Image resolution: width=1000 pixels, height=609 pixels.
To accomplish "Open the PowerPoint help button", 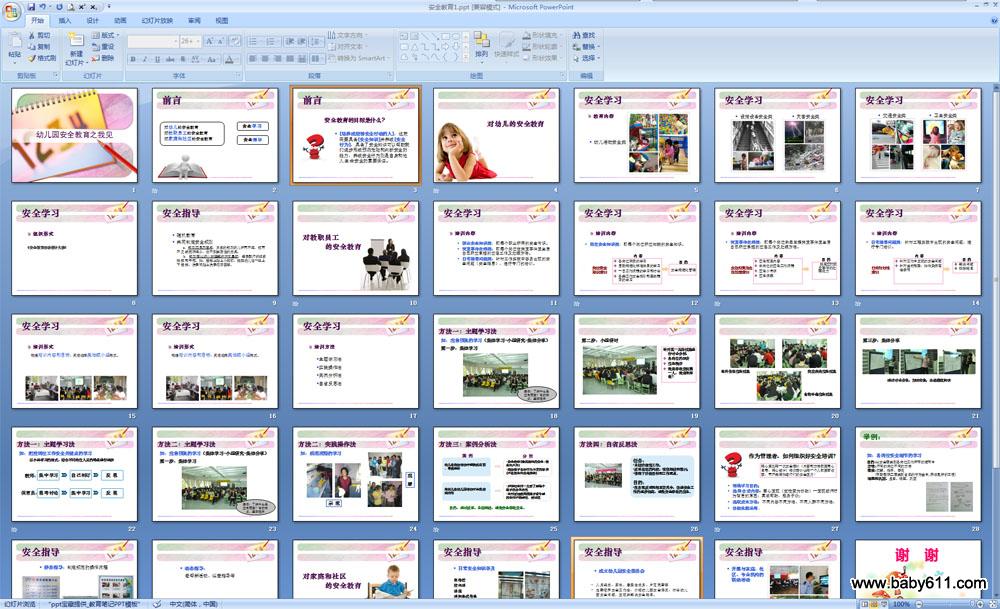I will [x=994, y=21].
